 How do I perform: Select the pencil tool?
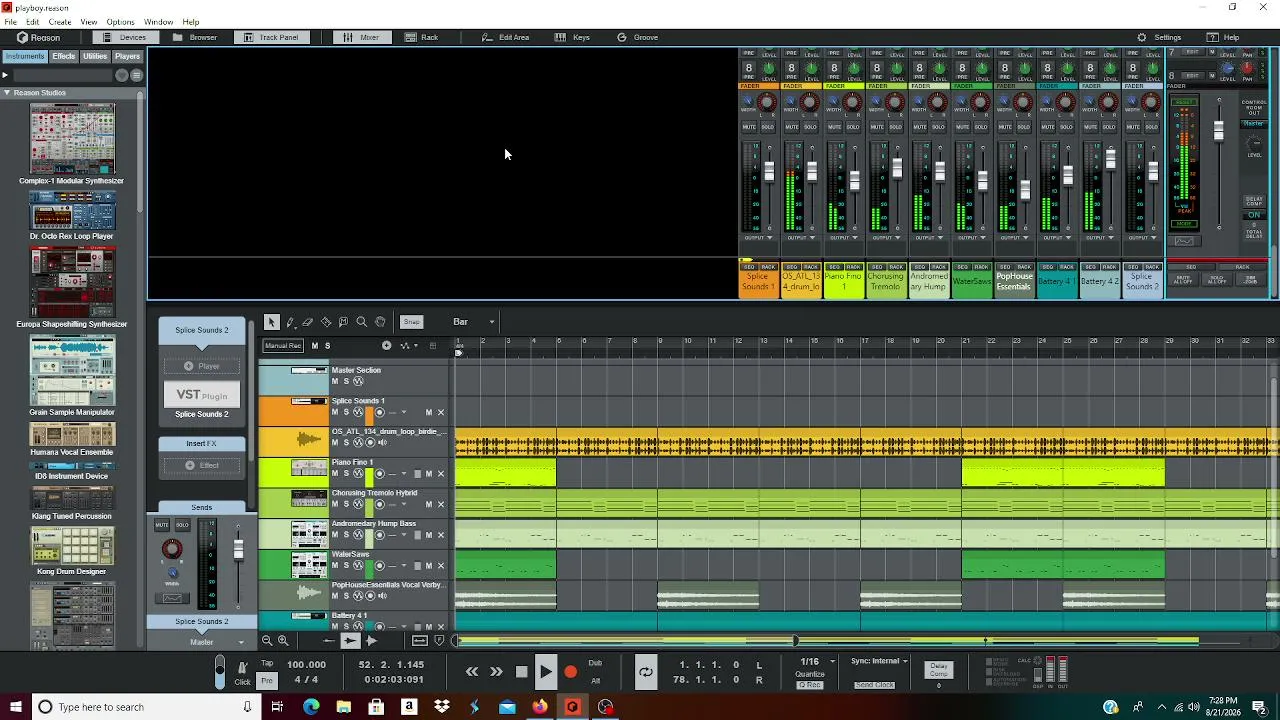[290, 322]
